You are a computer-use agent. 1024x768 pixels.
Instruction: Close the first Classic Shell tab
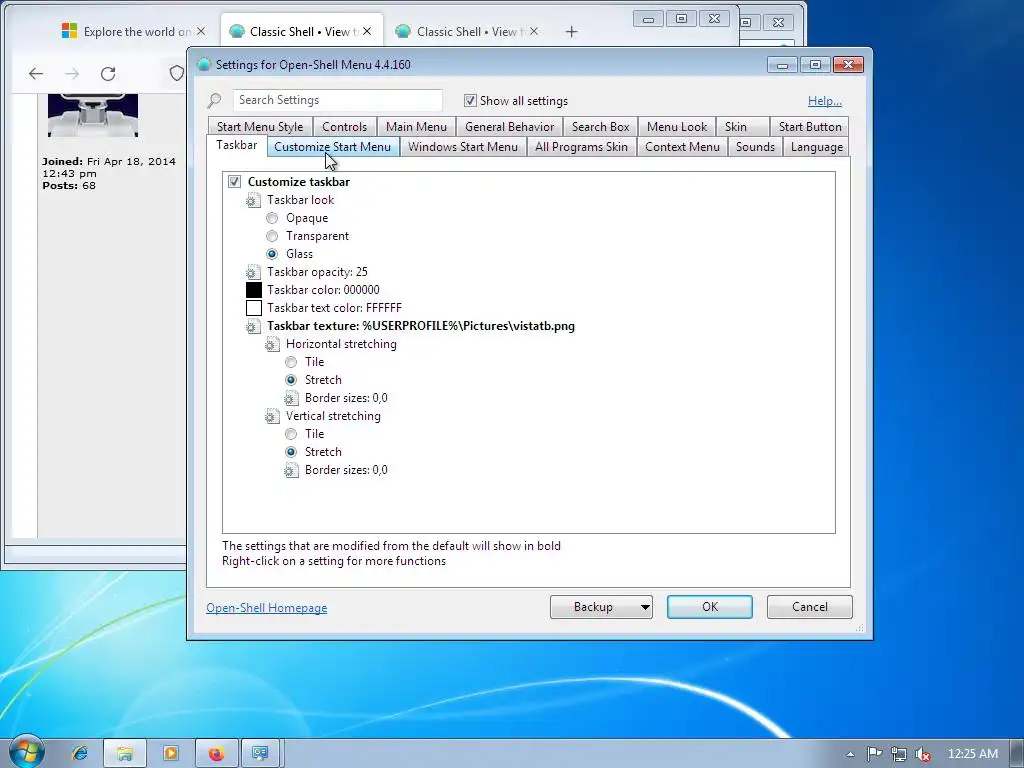click(367, 31)
